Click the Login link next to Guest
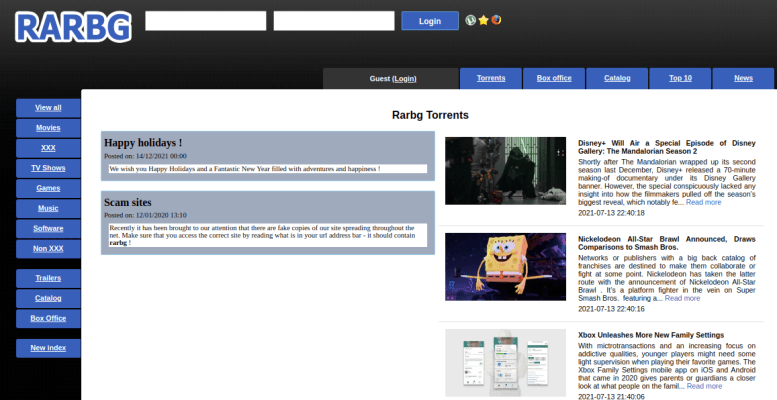Image resolution: width=777 pixels, height=400 pixels. (x=405, y=78)
